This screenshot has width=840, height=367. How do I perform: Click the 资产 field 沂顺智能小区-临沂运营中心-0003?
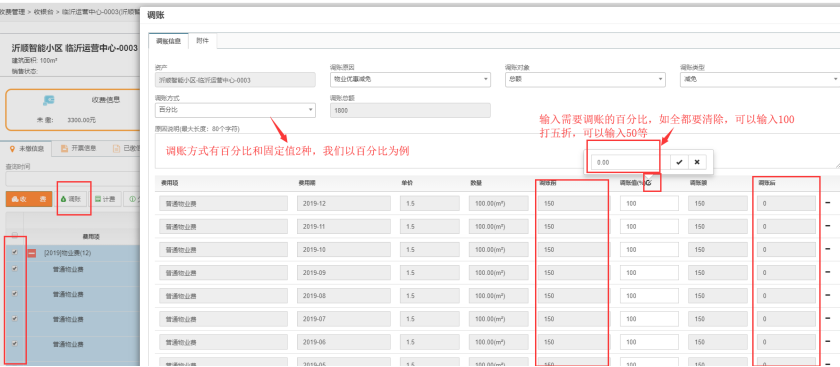pos(235,80)
